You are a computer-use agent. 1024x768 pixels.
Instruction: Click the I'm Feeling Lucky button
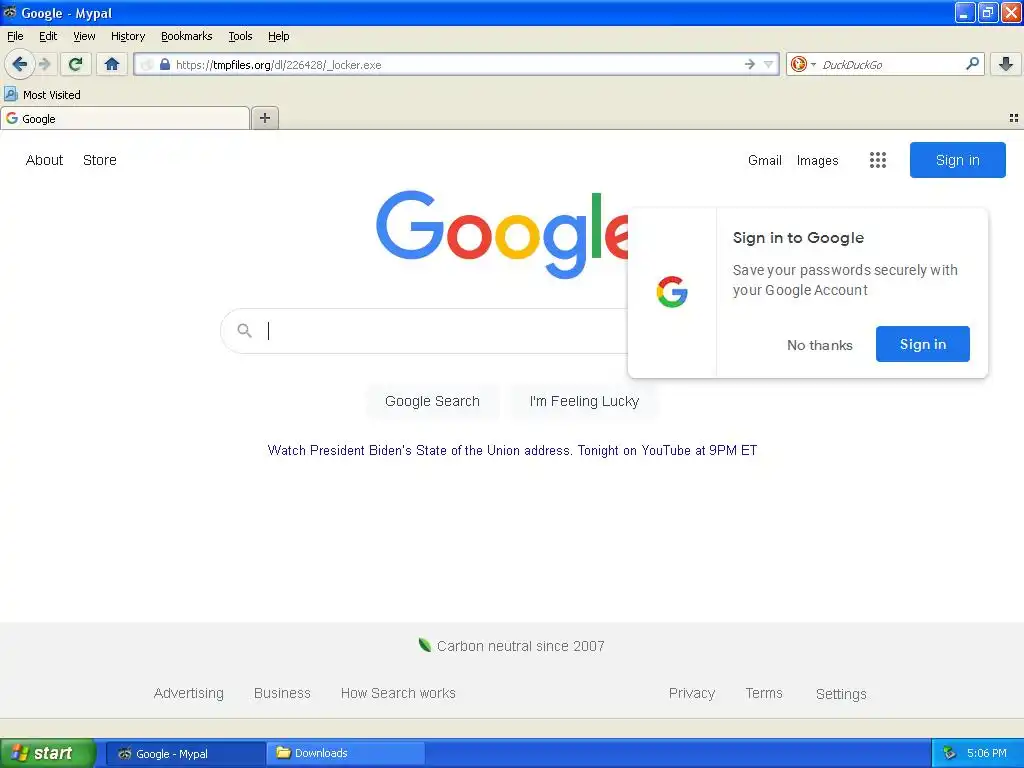tap(584, 401)
